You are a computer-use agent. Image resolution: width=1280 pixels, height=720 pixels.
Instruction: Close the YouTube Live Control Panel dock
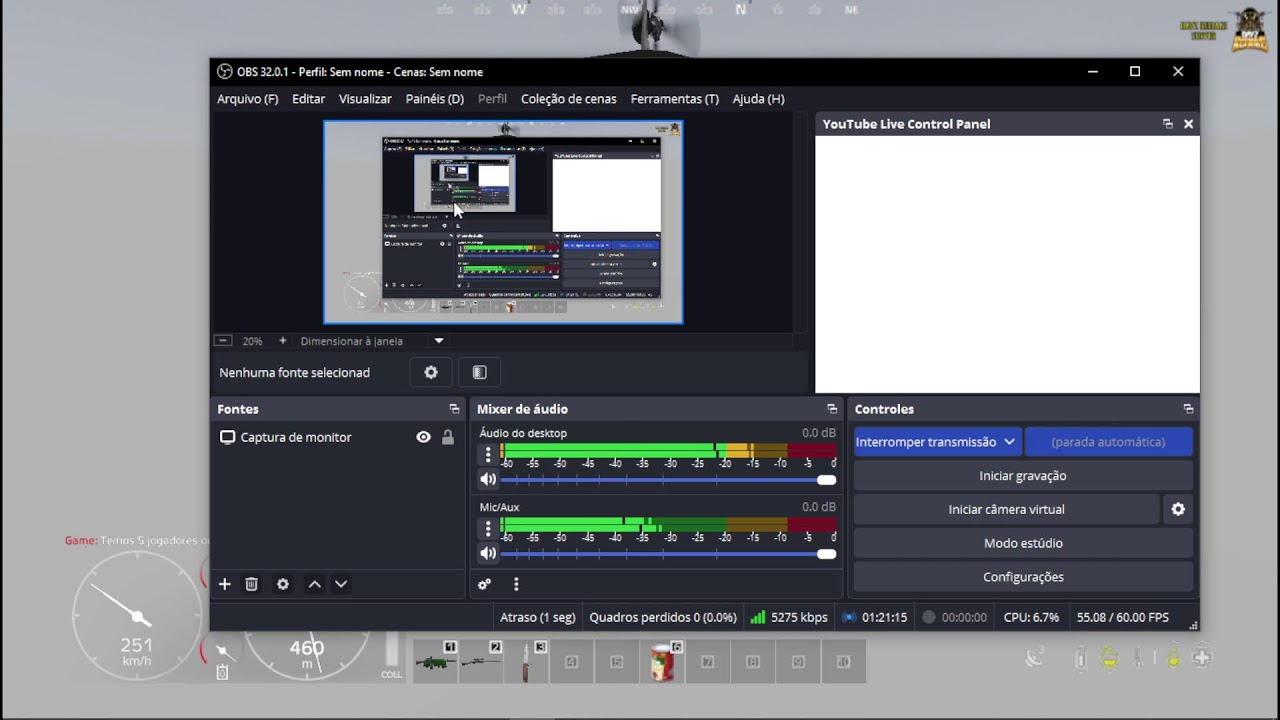[x=1188, y=124]
